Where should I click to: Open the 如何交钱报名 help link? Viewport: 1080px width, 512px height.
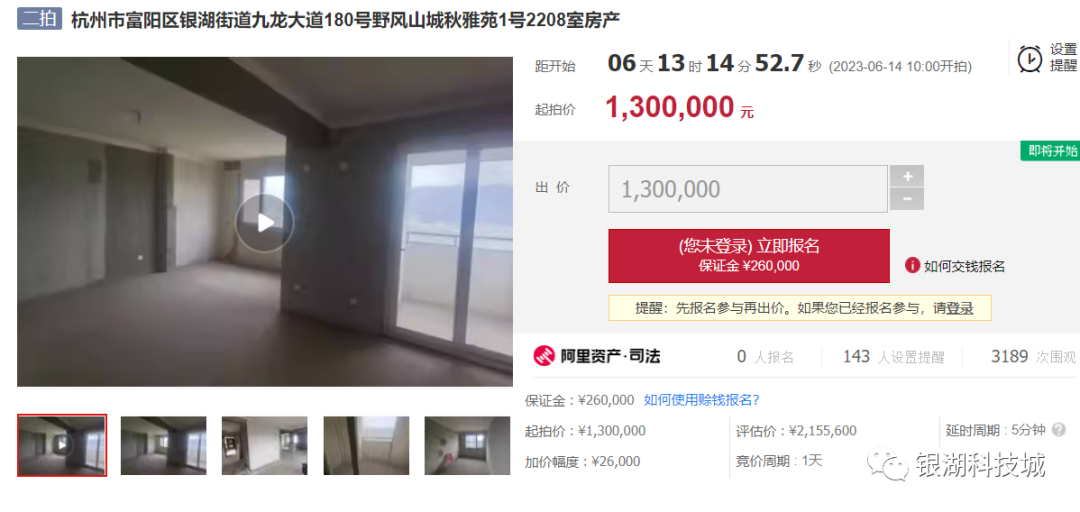coord(964,266)
